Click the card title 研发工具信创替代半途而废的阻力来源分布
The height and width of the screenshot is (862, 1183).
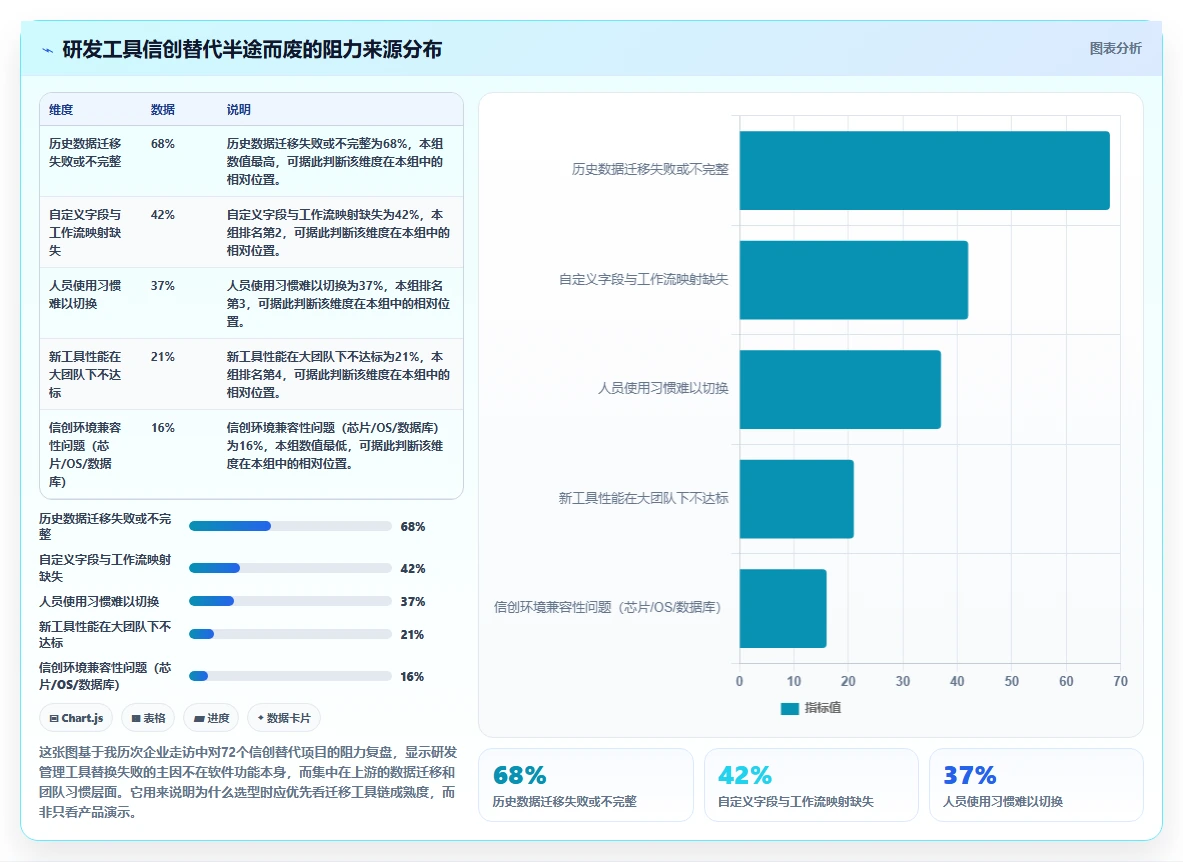252,50
